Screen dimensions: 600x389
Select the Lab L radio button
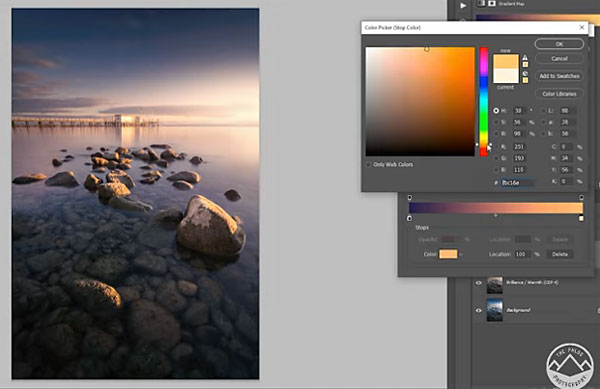tap(544, 111)
